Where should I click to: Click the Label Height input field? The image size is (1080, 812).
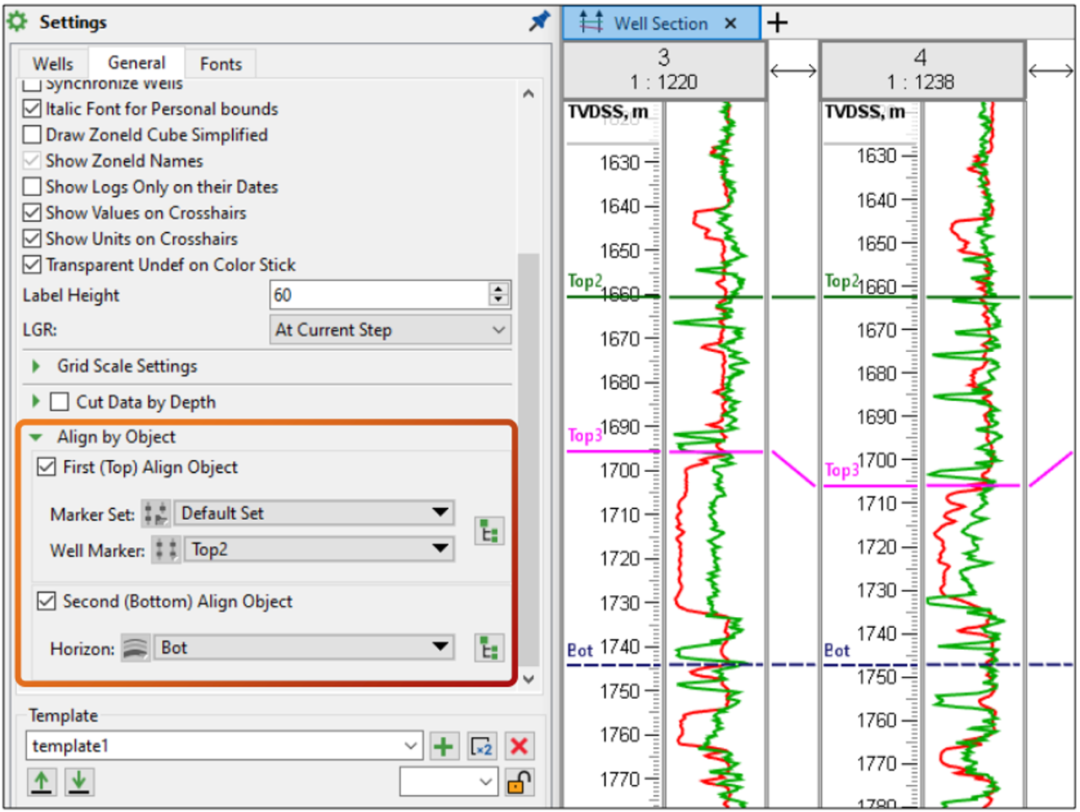(378, 295)
